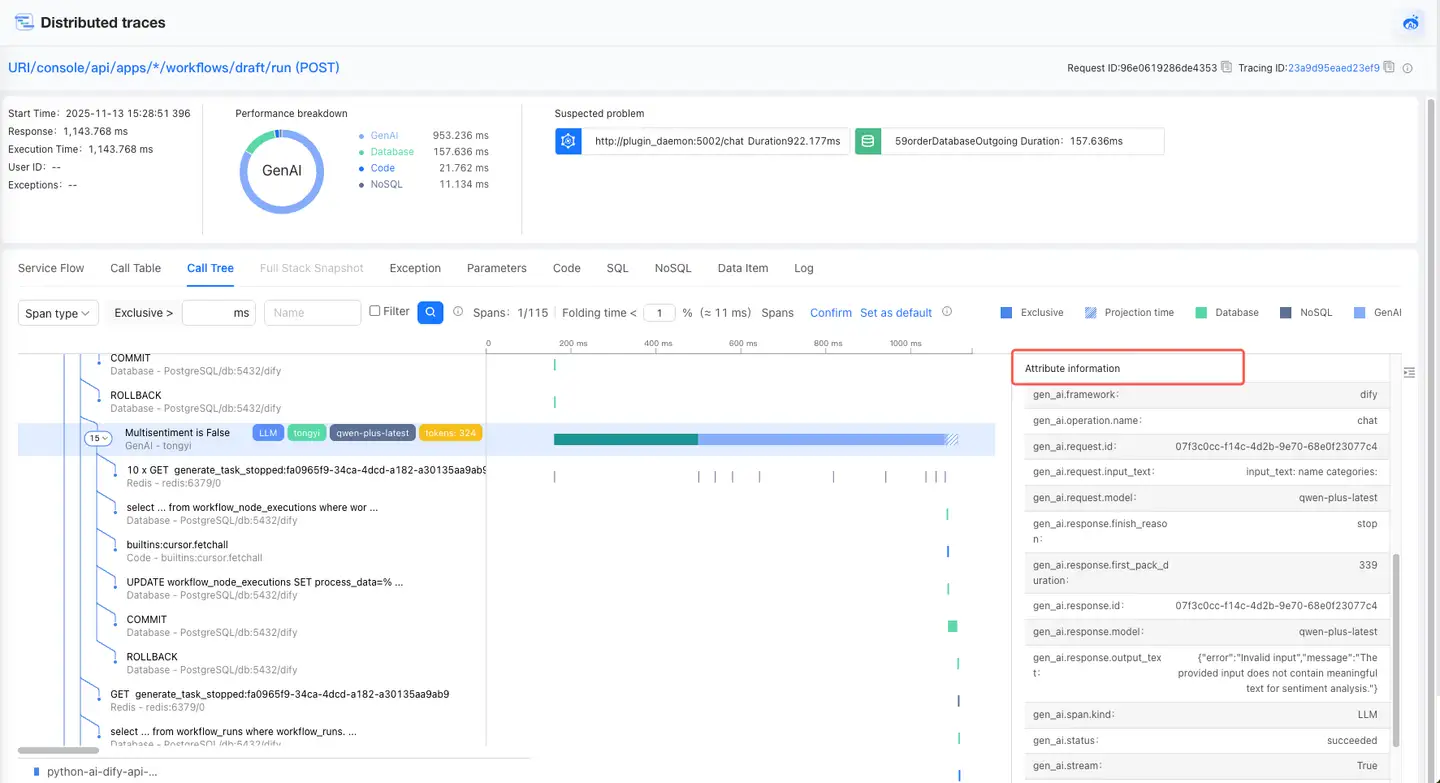Screen dimensions: 1440x783
Task: Switch to the Service Flow tab
Action: (x=51, y=268)
